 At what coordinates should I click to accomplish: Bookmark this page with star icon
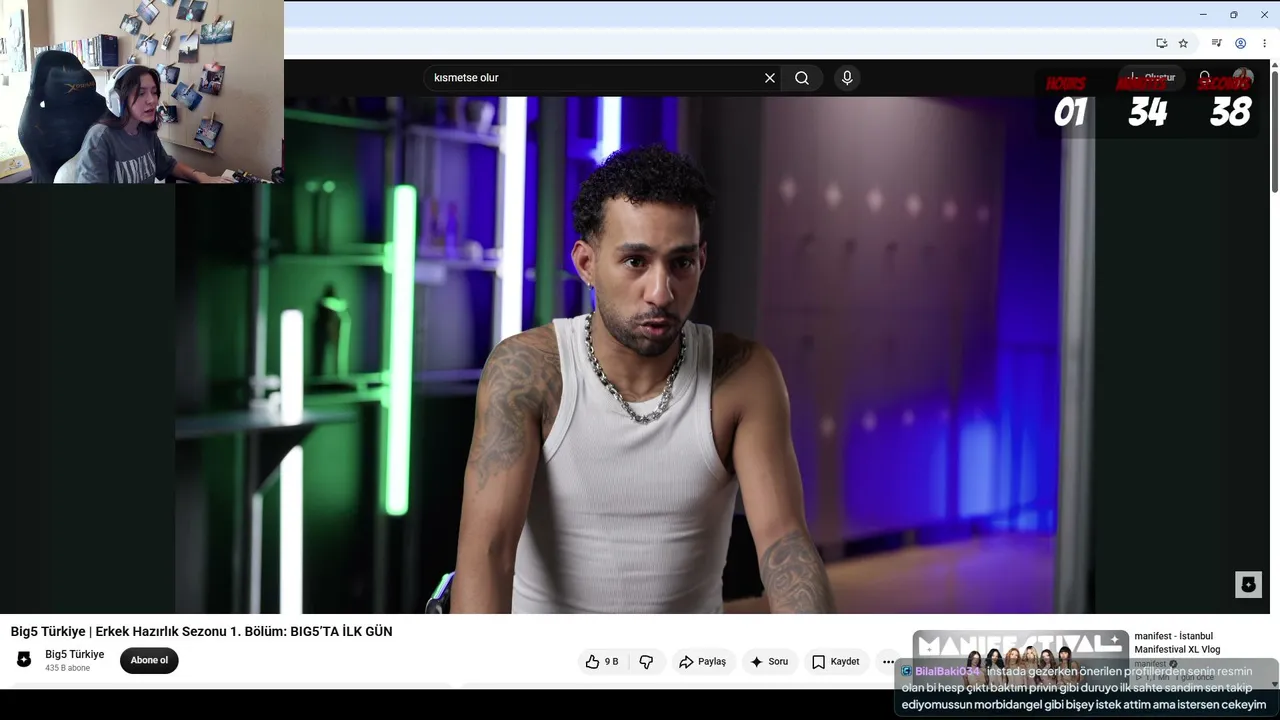pos(1183,43)
